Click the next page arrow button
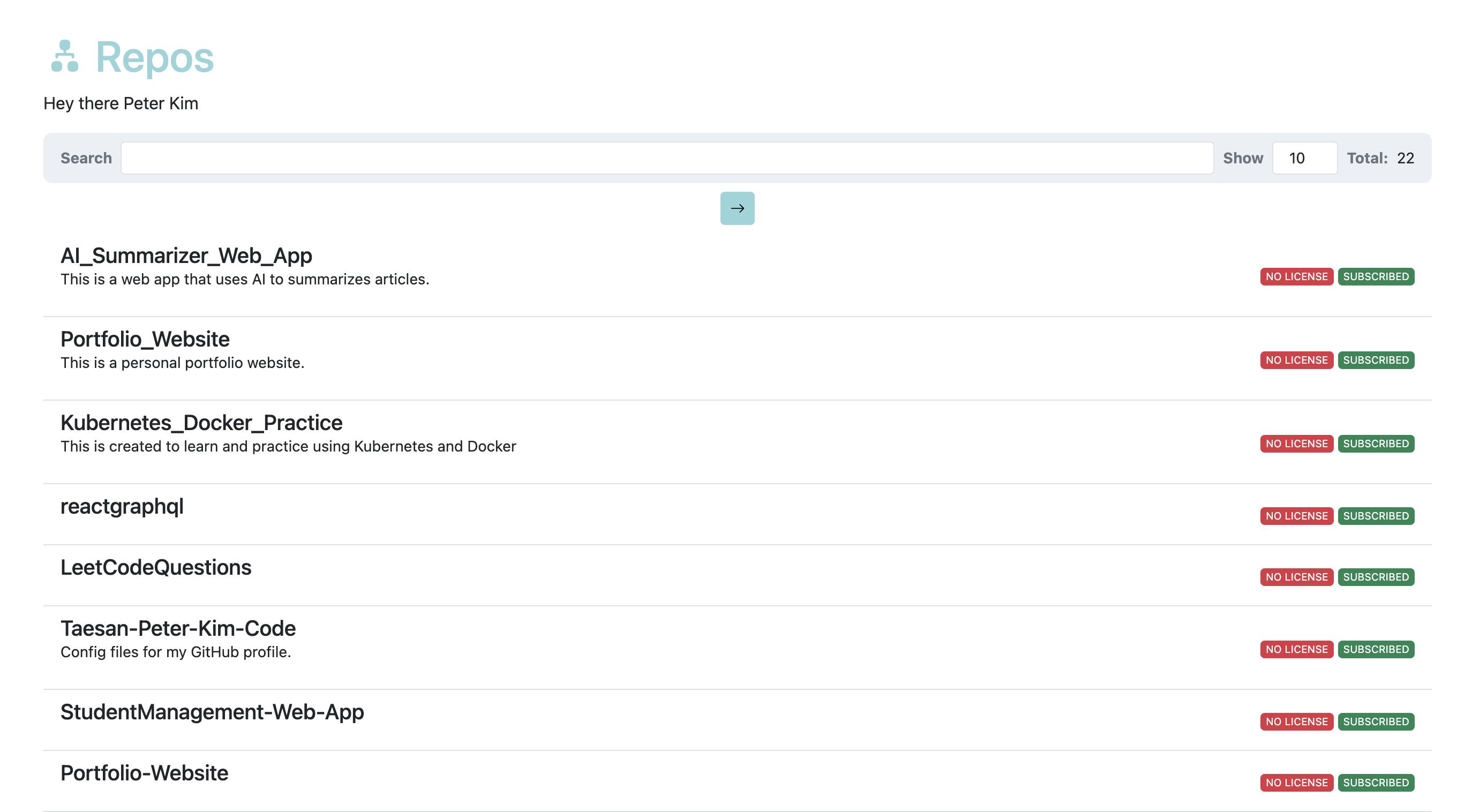This screenshot has width=1472, height=812. (737, 208)
